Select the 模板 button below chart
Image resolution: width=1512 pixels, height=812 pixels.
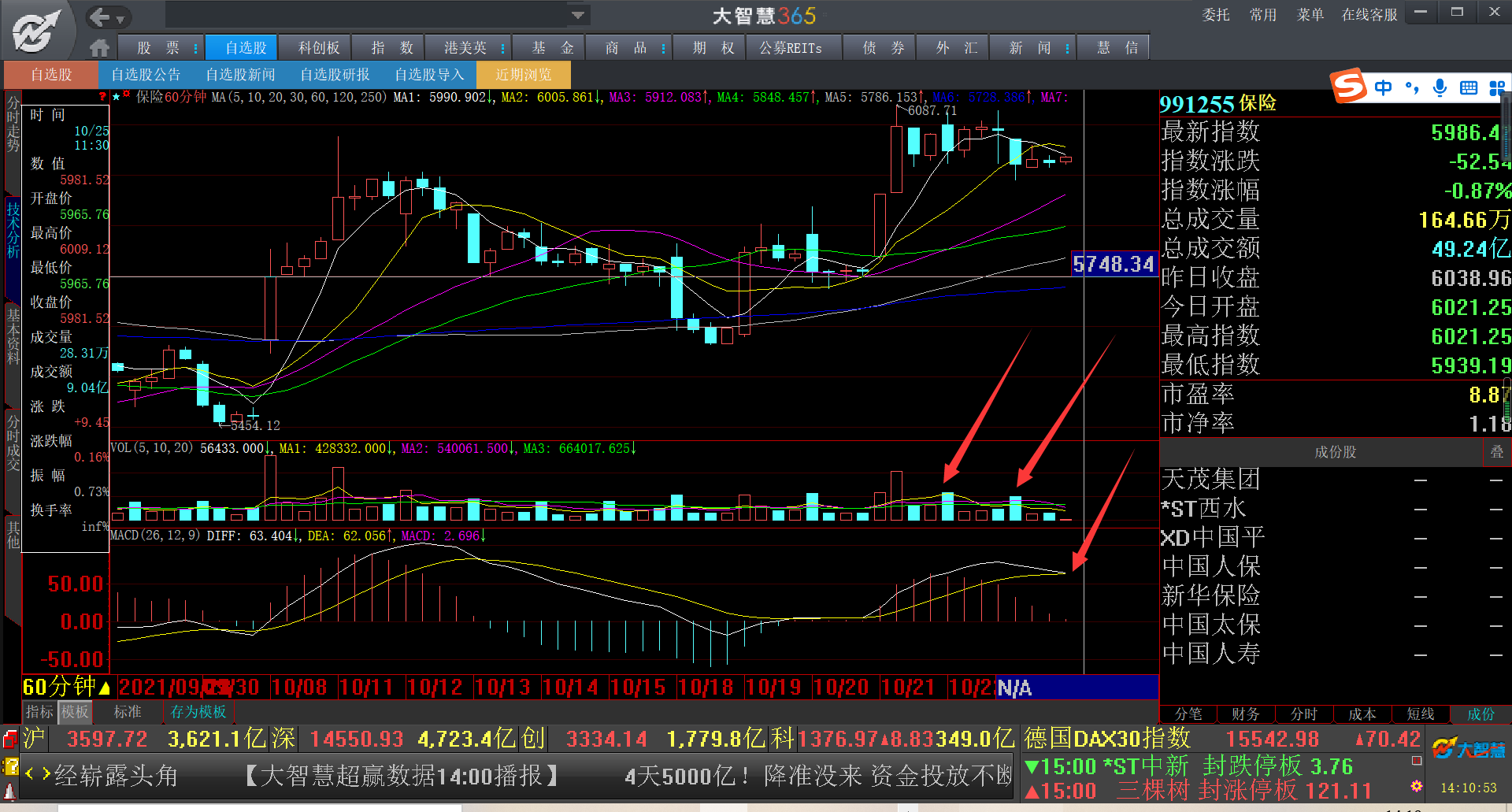point(75,712)
